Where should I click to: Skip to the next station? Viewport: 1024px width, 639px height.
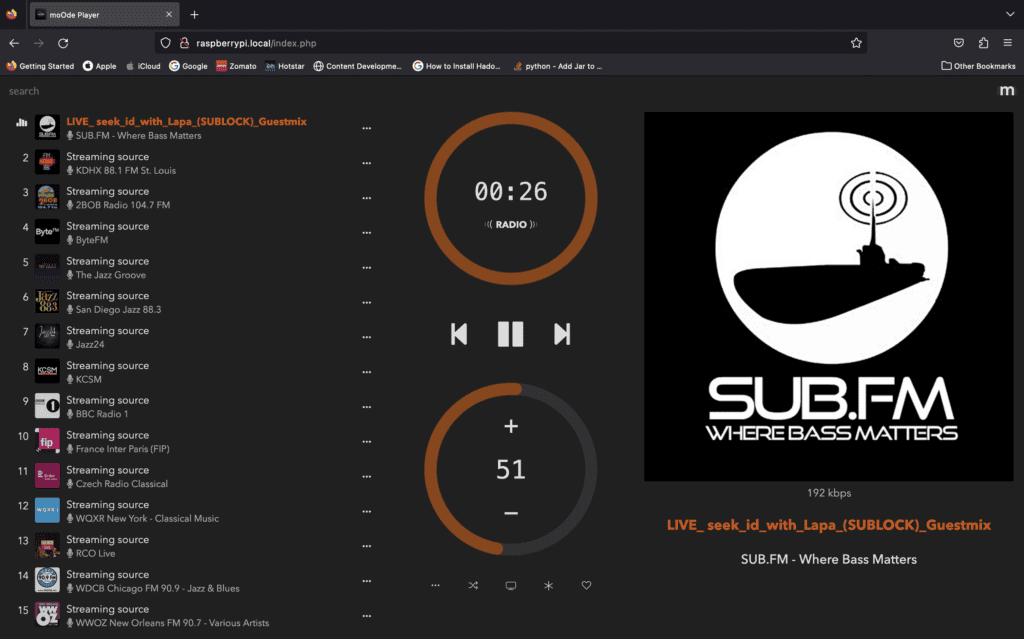pos(562,334)
